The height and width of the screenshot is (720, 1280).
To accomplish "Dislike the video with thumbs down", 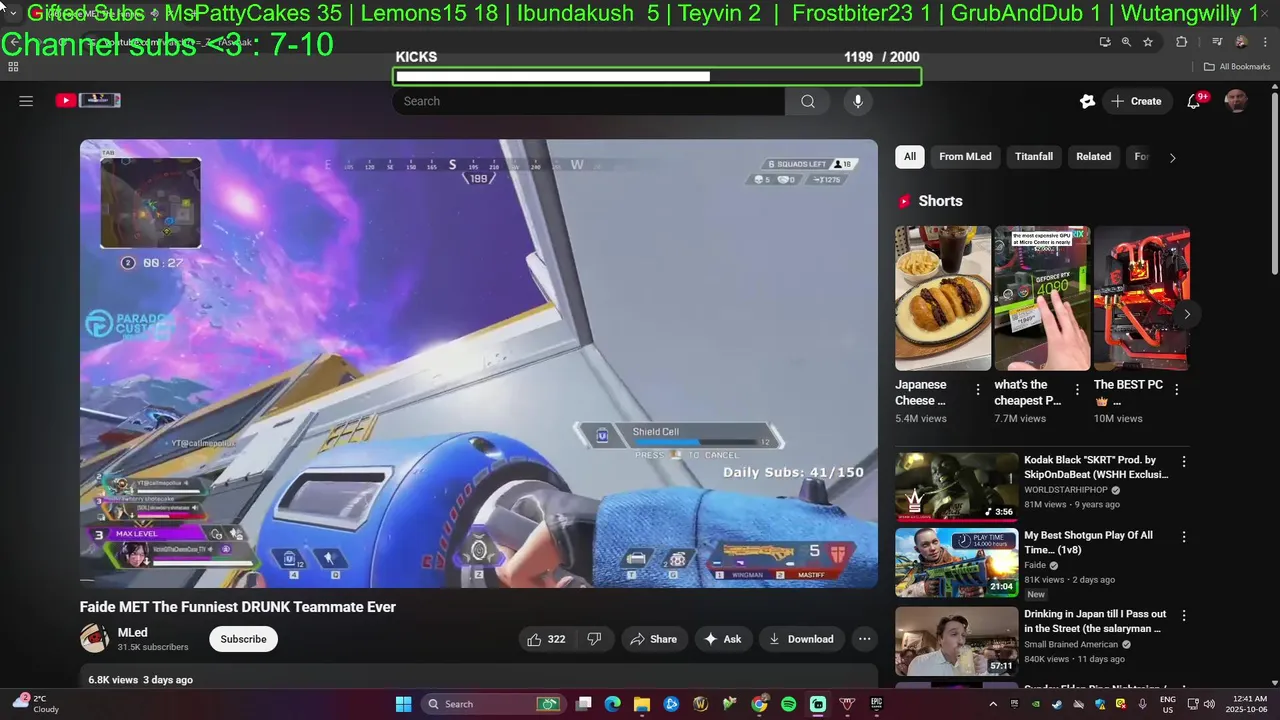I will coord(594,639).
